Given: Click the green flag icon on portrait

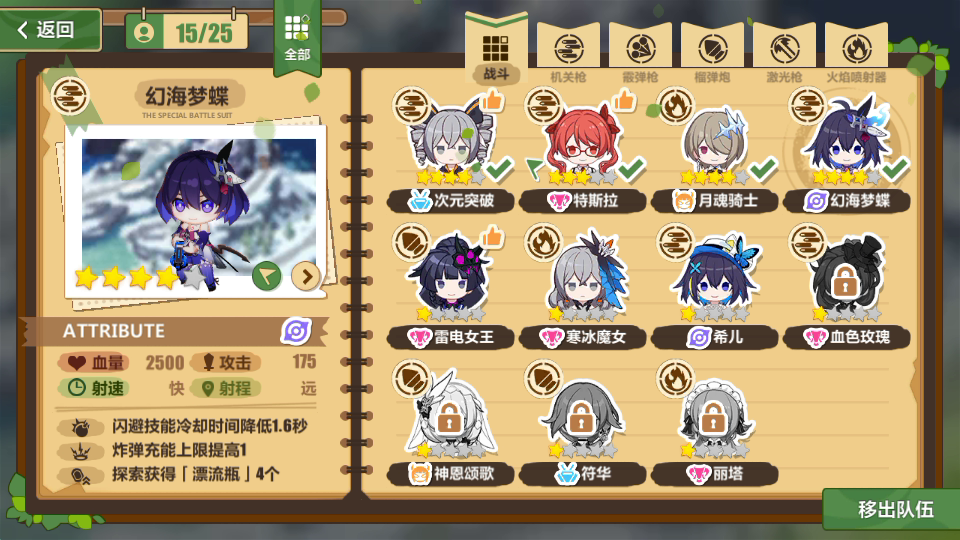Looking at the screenshot, I should tap(266, 276).
